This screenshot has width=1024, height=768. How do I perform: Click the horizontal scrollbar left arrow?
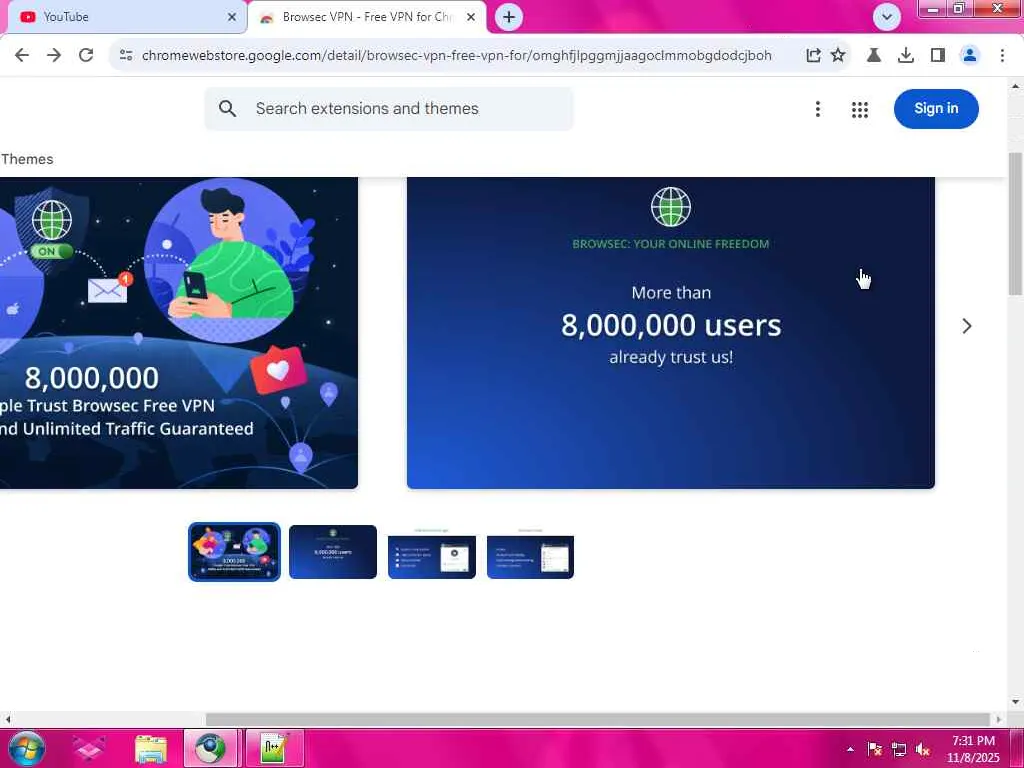7,719
